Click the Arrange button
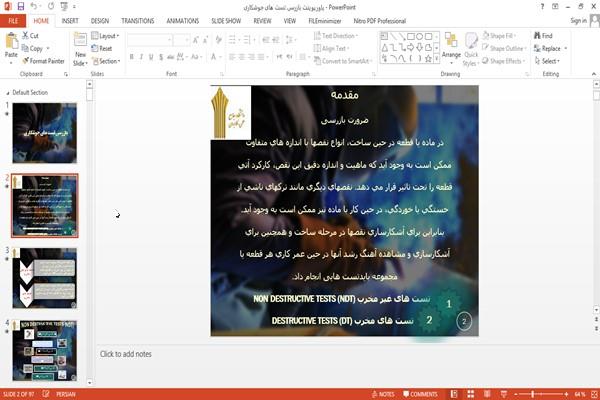Screen dimensions: 600x400 tap(451, 47)
